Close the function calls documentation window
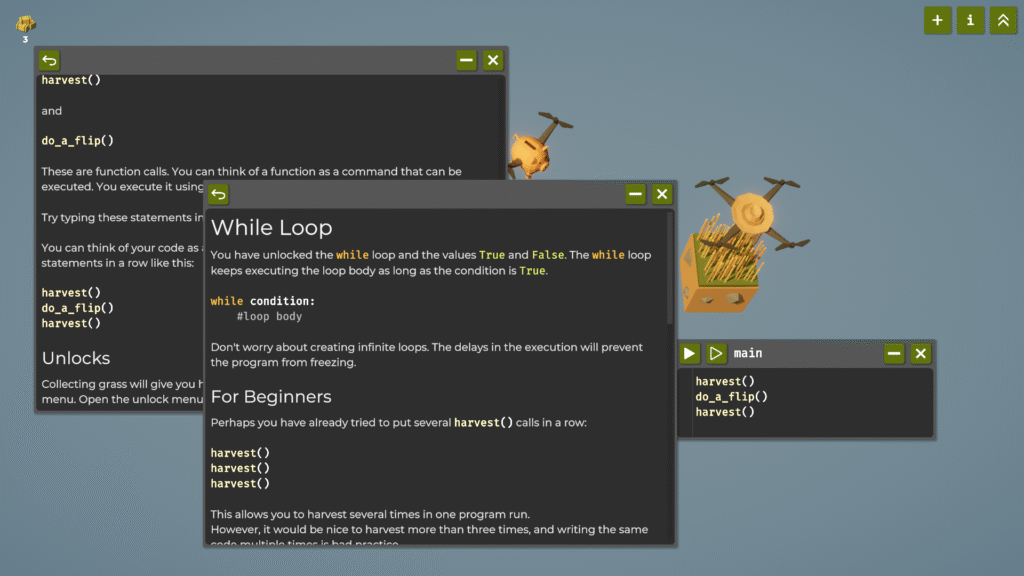The height and width of the screenshot is (576, 1024). [493, 61]
